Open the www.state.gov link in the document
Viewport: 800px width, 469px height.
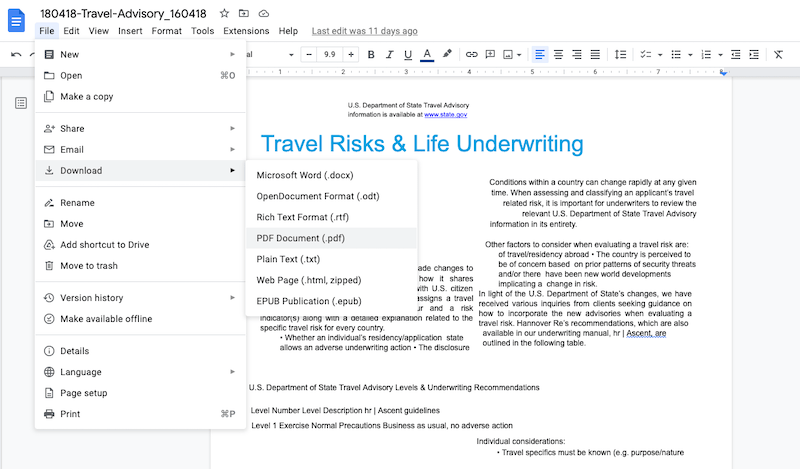445,115
